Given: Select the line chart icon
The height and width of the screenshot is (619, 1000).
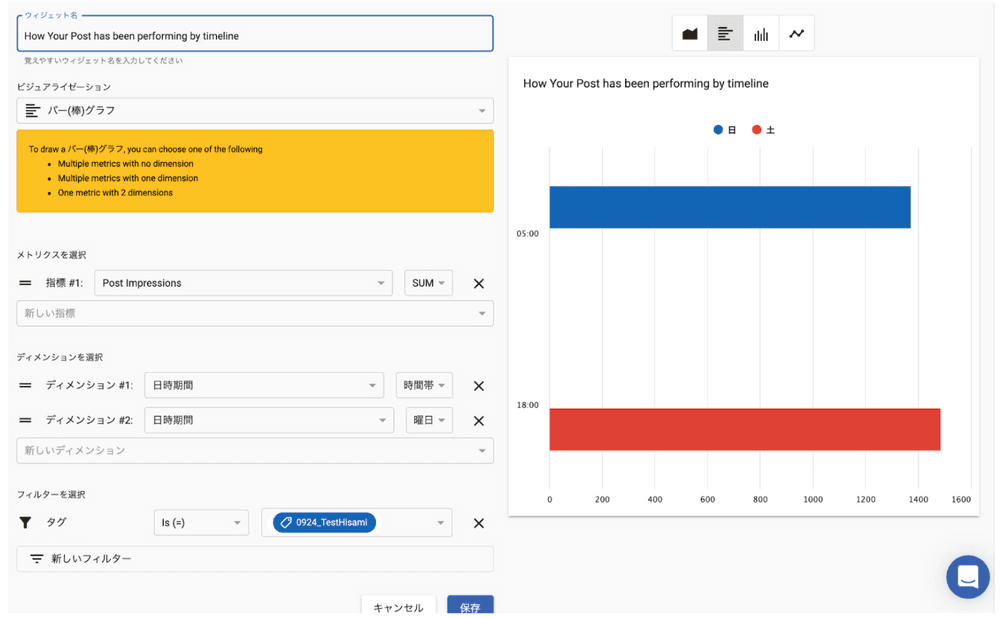Looking at the screenshot, I should click(x=796, y=34).
